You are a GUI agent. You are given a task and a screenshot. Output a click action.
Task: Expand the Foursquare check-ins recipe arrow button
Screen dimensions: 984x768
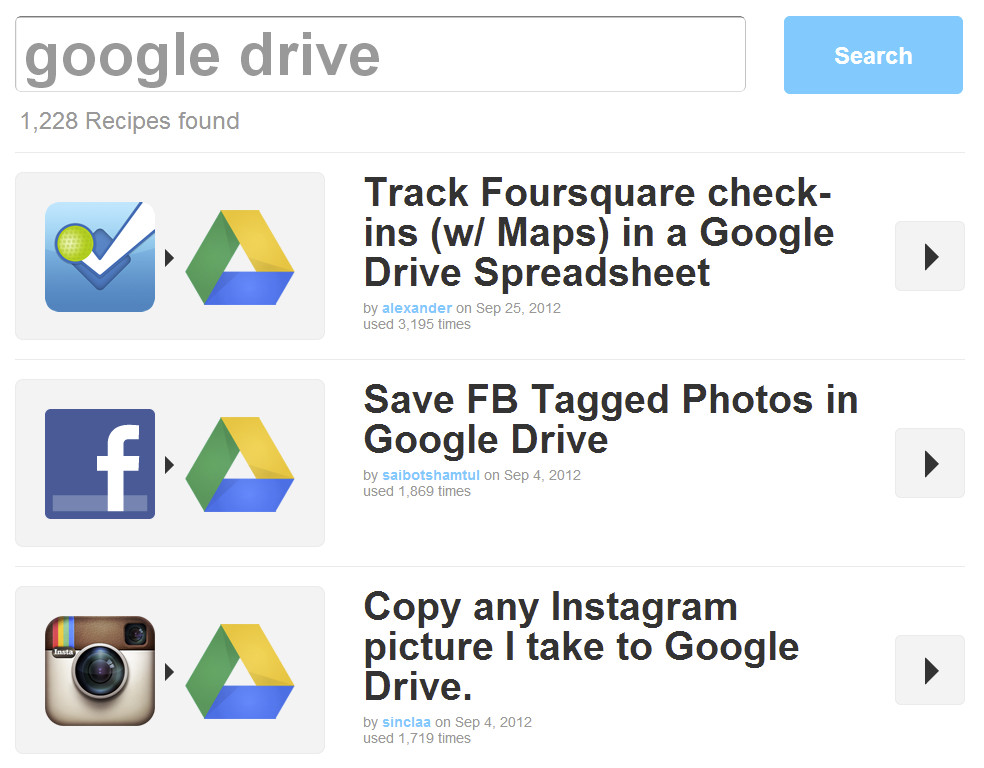pos(929,256)
